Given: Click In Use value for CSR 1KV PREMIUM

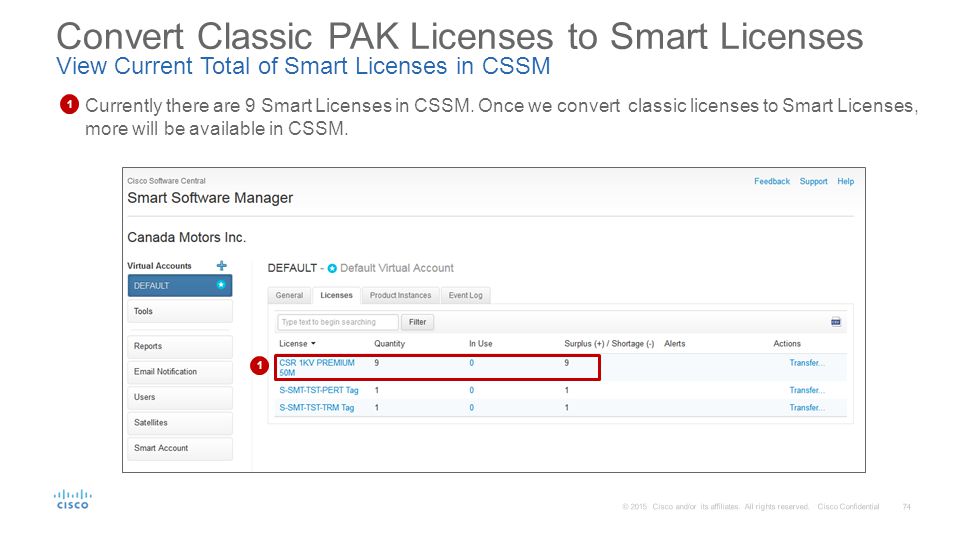Looking at the screenshot, I should point(471,362).
